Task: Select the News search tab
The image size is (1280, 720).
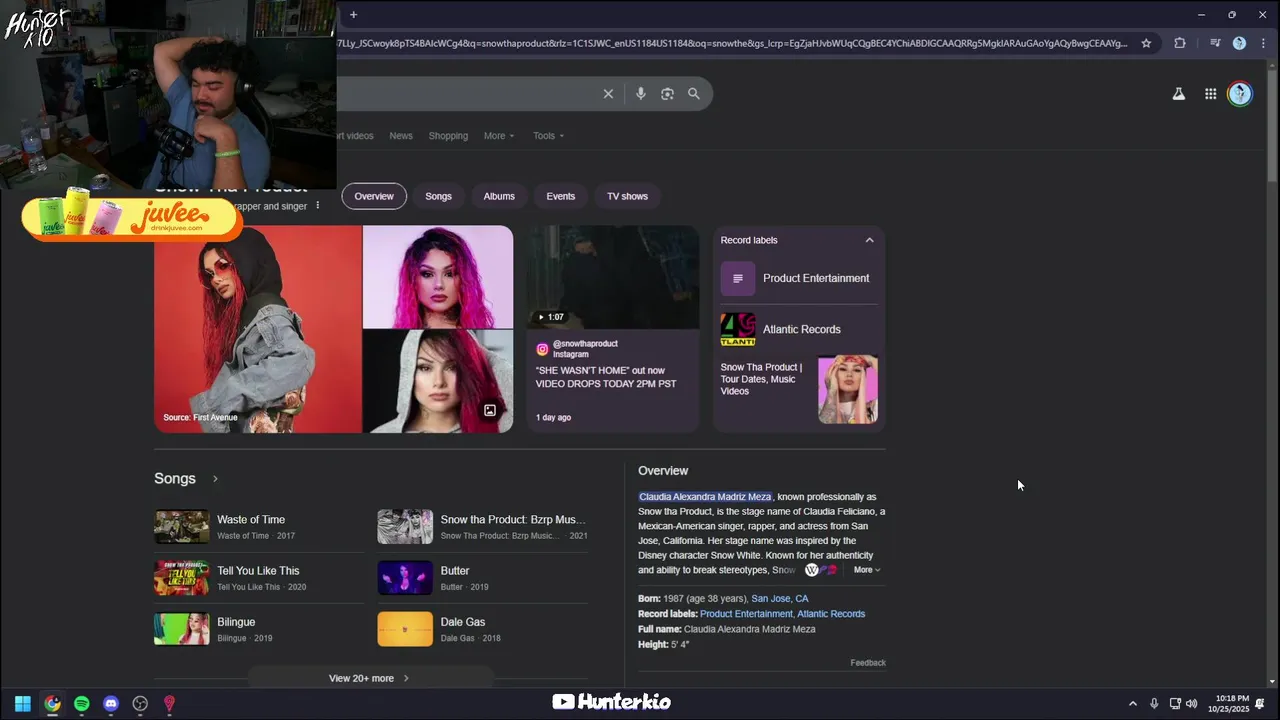Action: click(401, 136)
